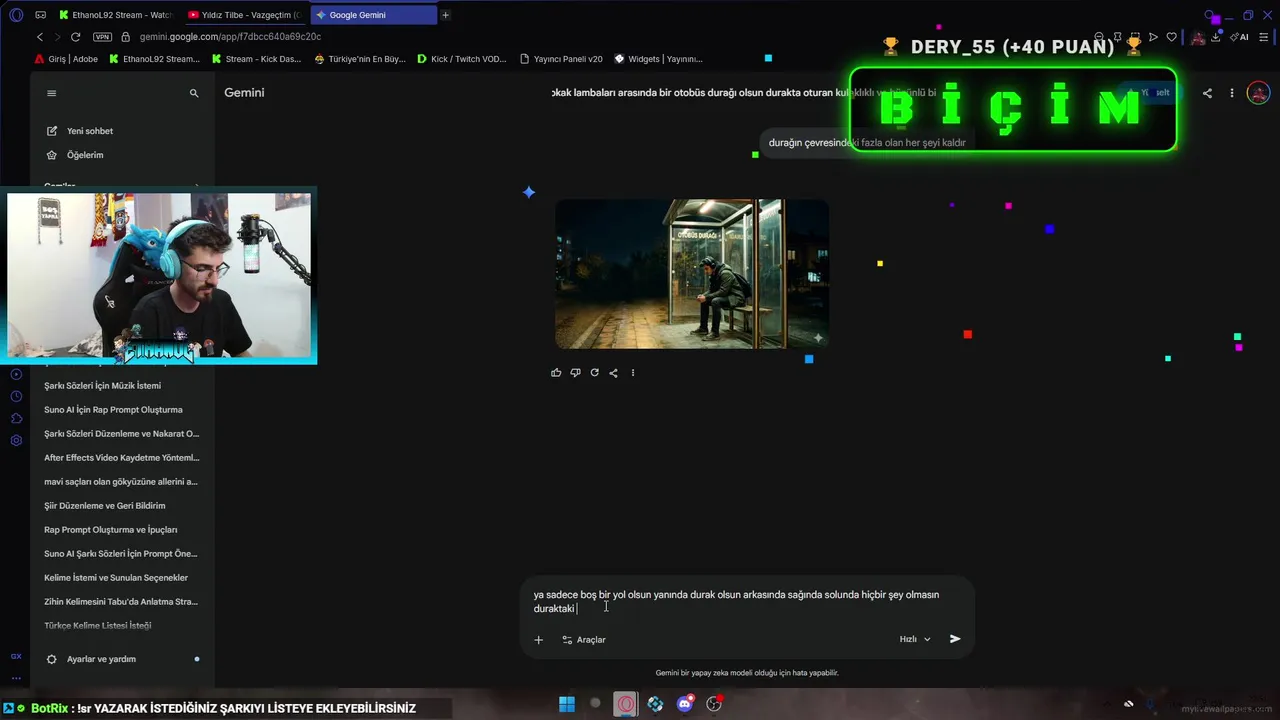Screen dimensions: 1280x720
Task: Open Türkiye'nin En Büy... bookmark
Action: tap(360, 59)
